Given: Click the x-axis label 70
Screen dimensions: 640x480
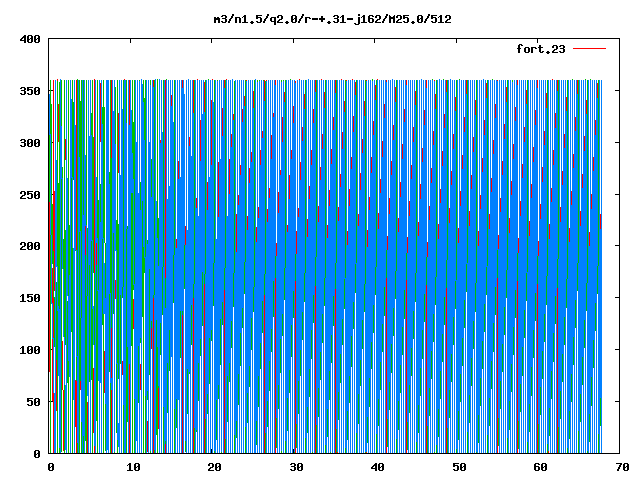Looking at the screenshot, I should point(622,467).
